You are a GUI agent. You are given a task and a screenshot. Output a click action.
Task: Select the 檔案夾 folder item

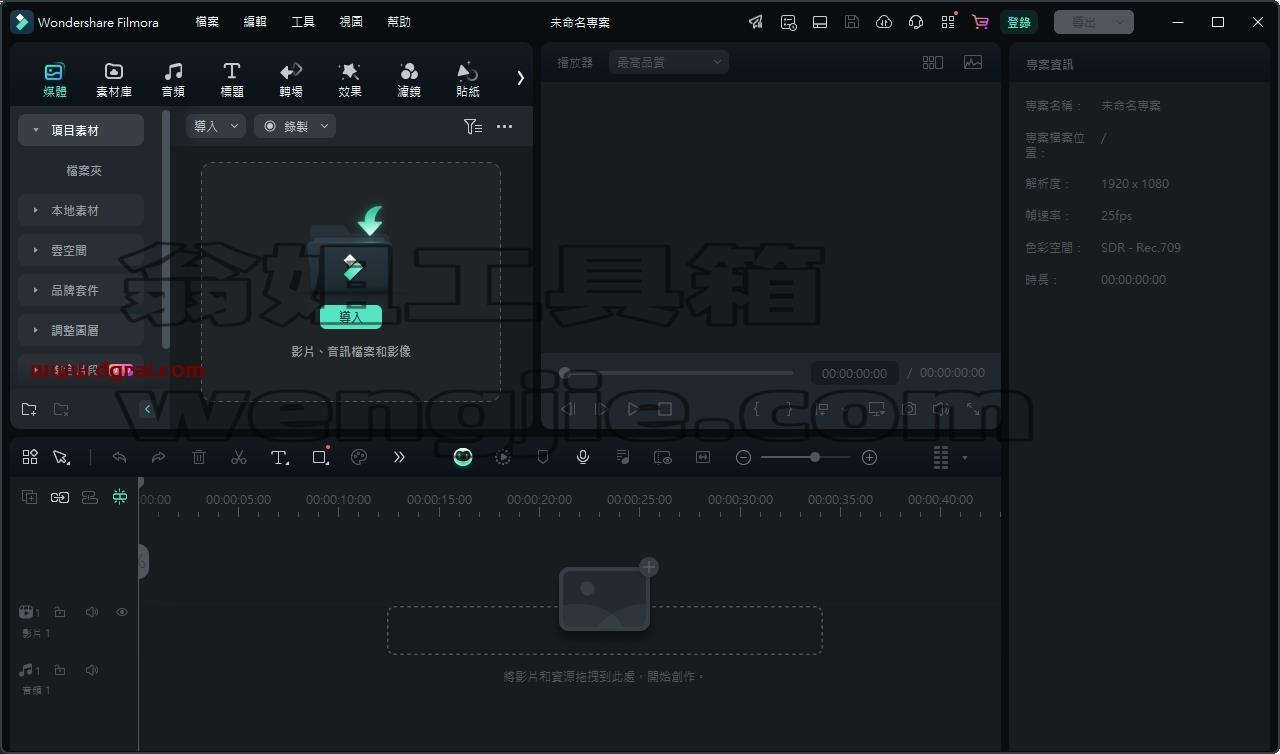click(84, 171)
